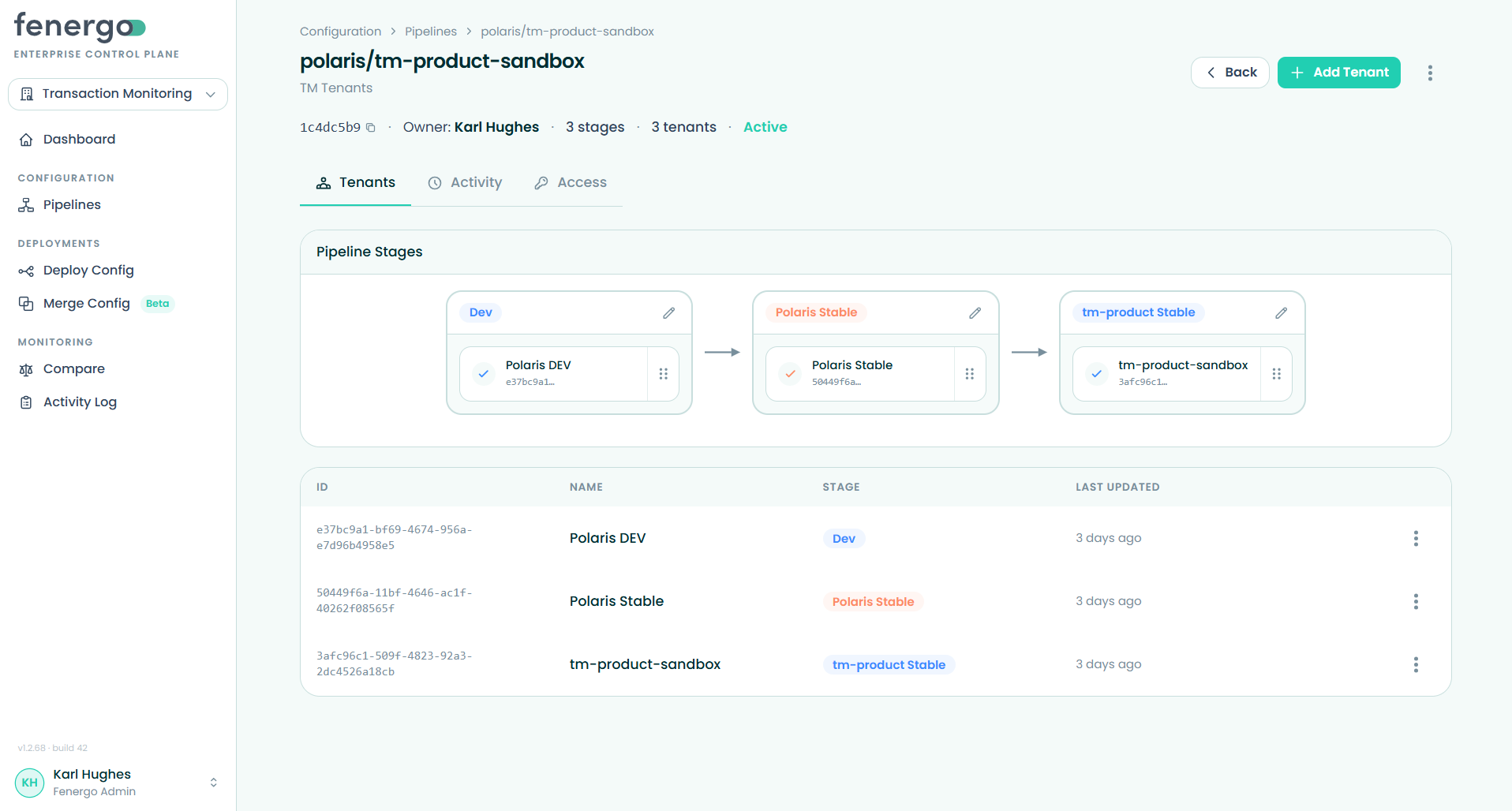Screen dimensions: 1512x811
Task: Switch to the Activity tab
Action: 465,183
